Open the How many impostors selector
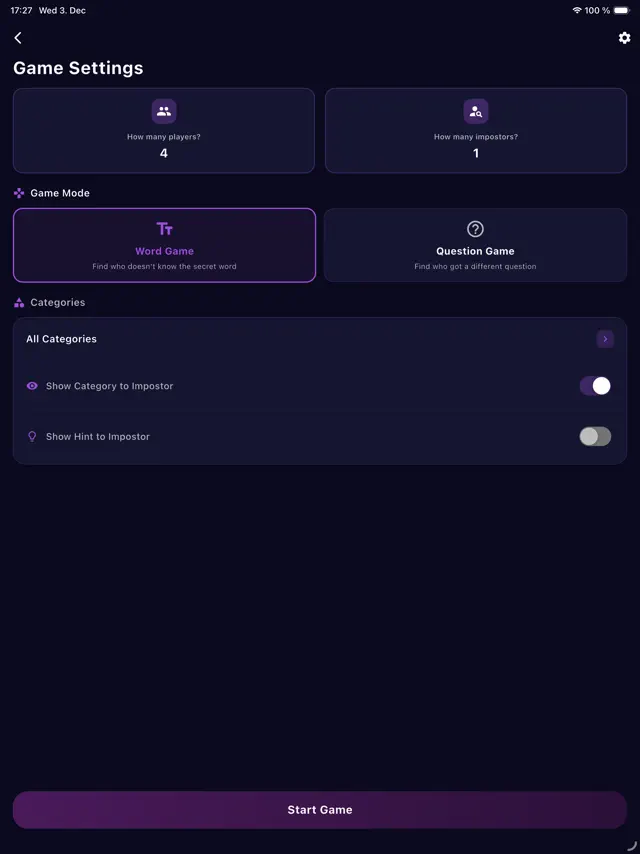640x854 pixels. coord(475,131)
